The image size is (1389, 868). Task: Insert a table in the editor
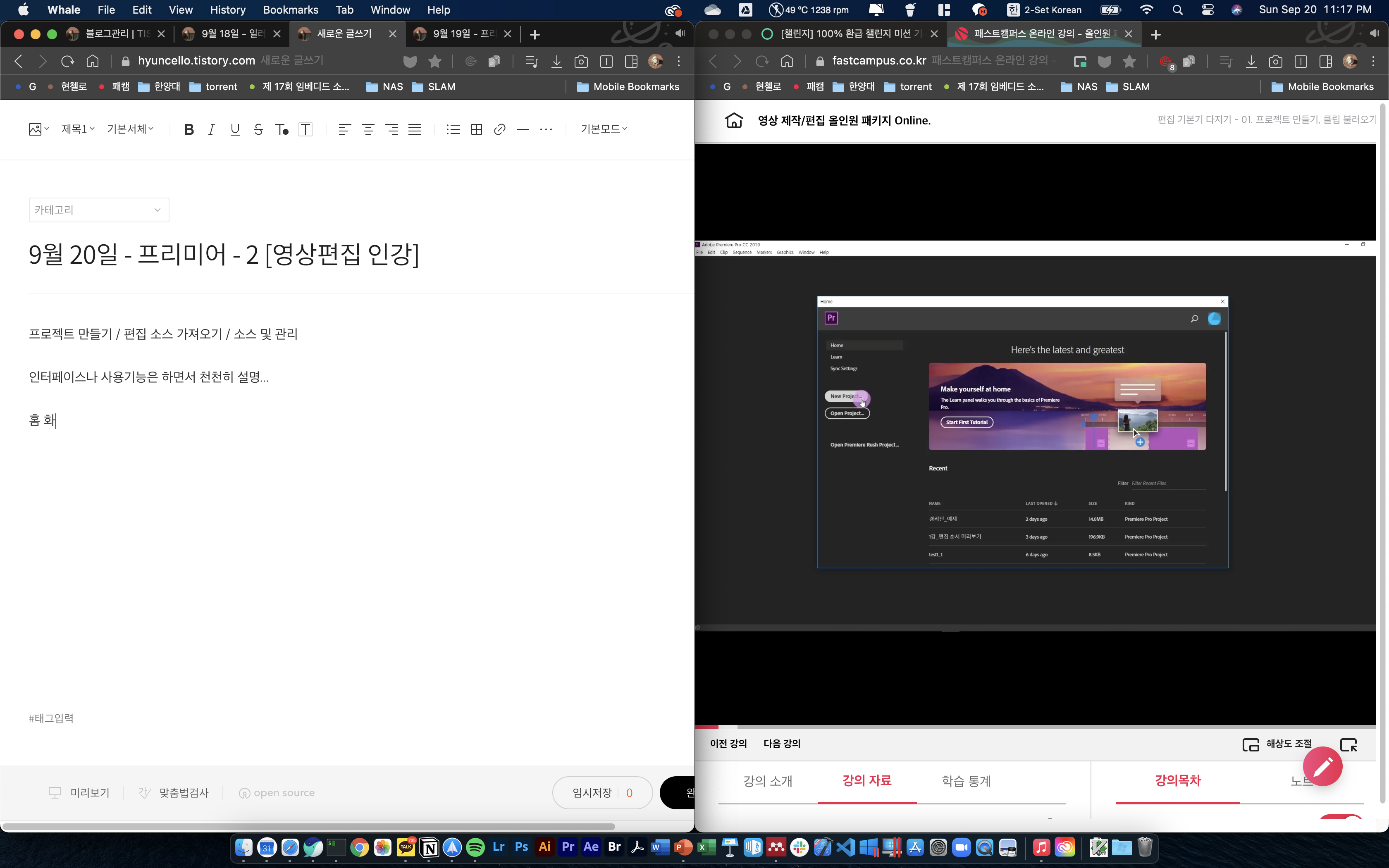pos(476,129)
